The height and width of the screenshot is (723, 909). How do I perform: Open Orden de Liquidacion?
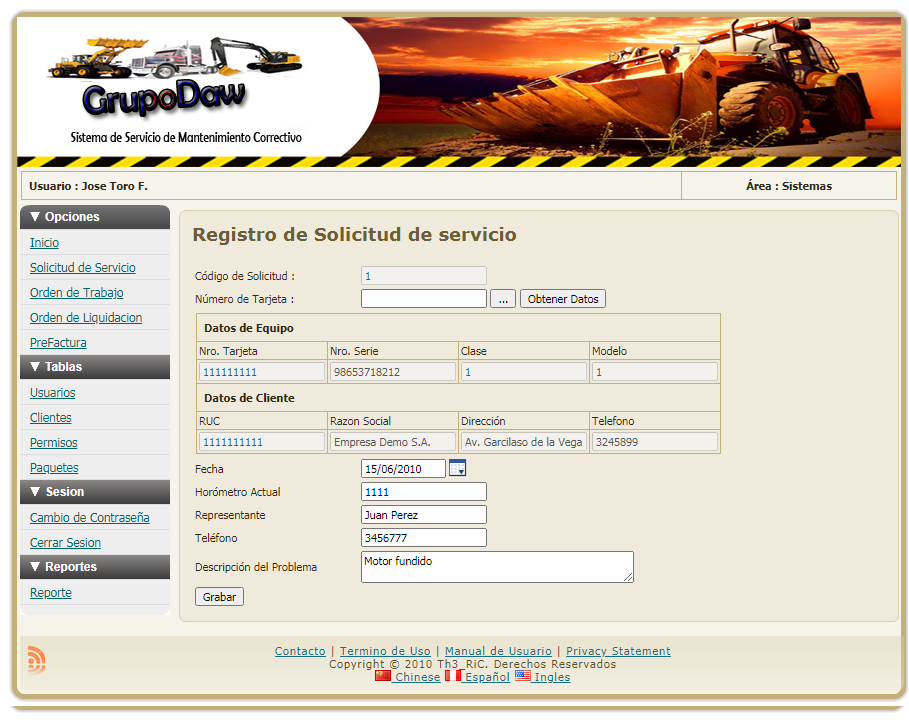pyautogui.click(x=86, y=318)
